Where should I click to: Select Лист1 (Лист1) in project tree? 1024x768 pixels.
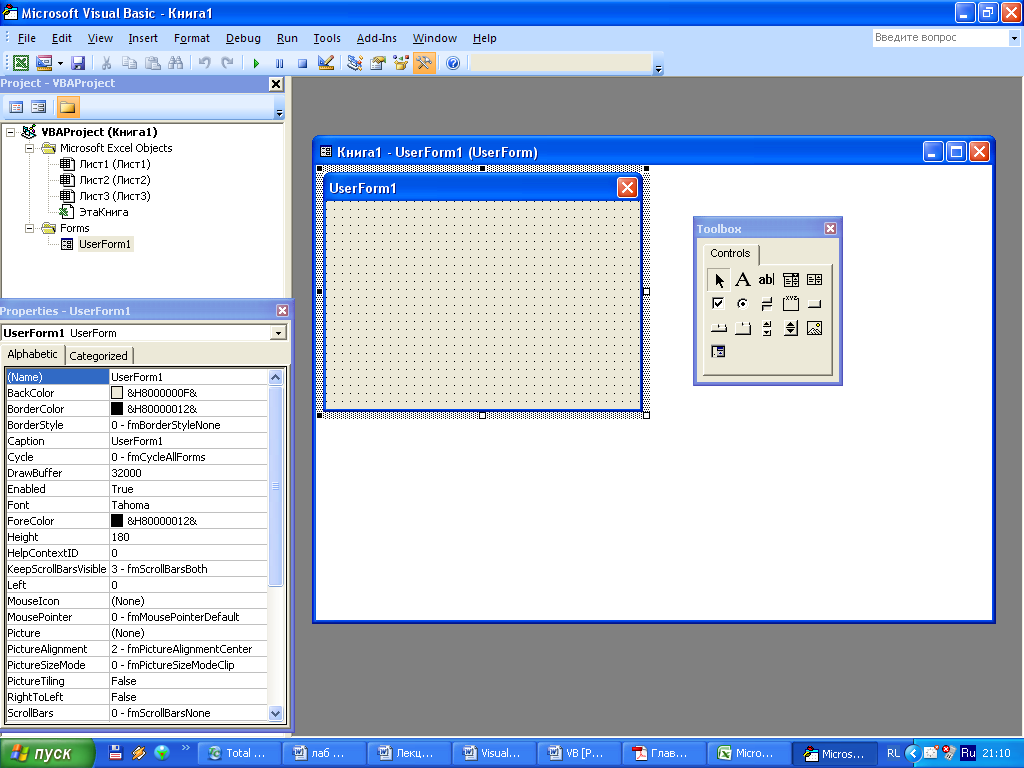114,164
